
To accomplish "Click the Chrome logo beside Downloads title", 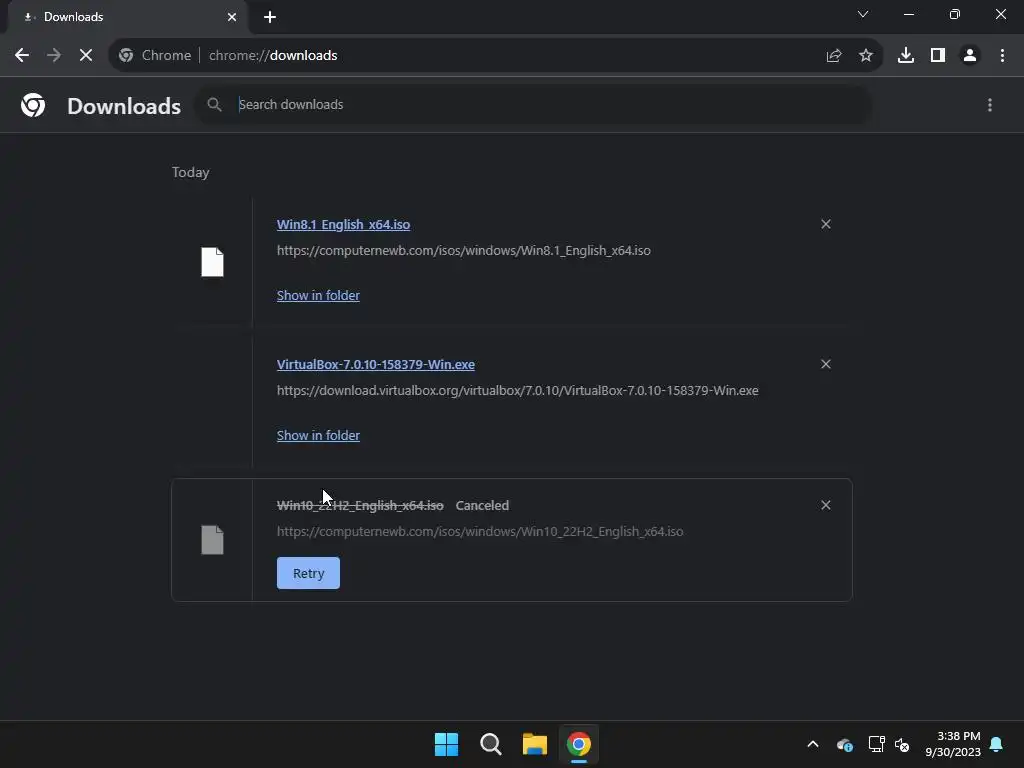I will (x=33, y=105).
